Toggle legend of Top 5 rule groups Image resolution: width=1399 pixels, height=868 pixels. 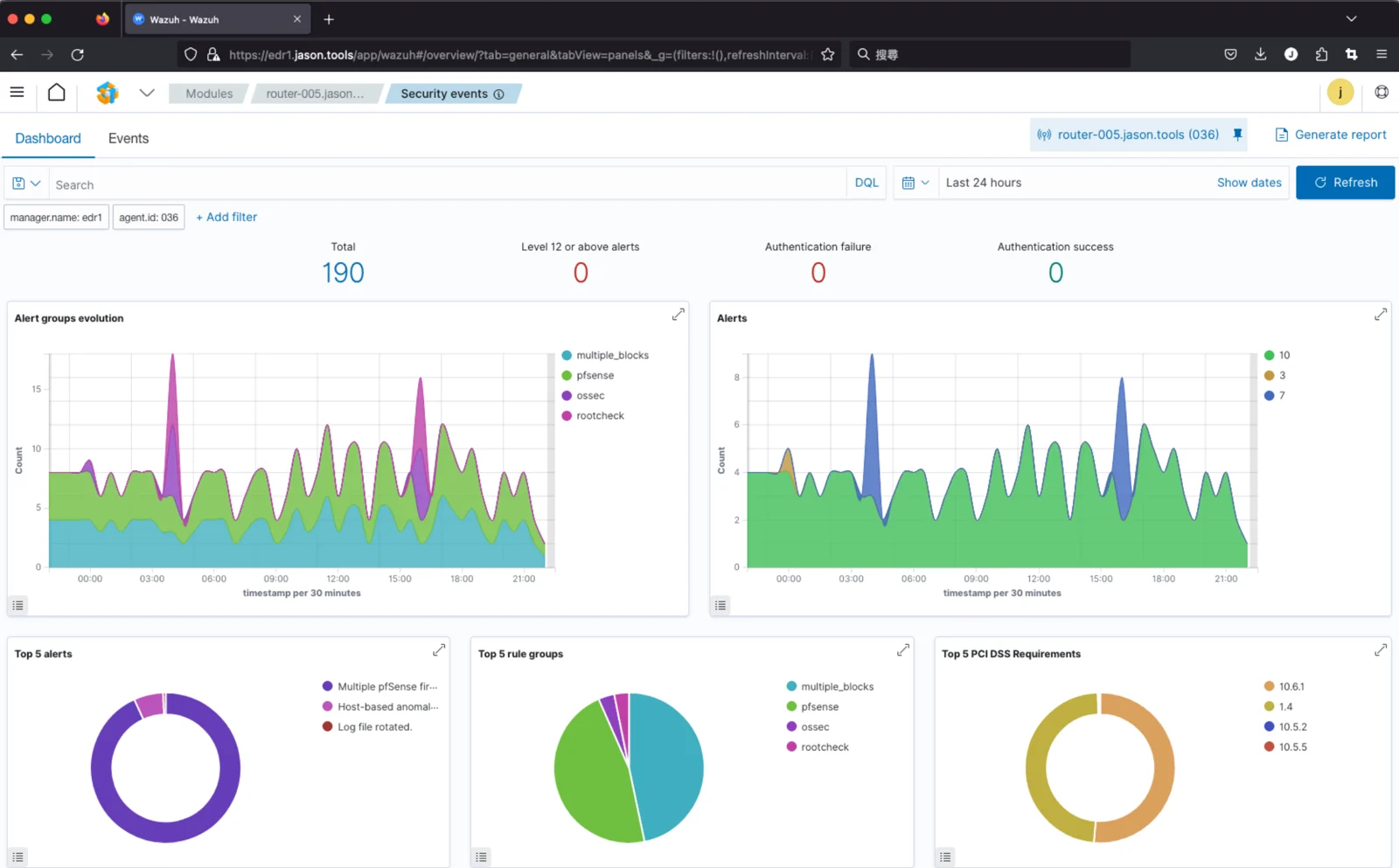coord(481,857)
